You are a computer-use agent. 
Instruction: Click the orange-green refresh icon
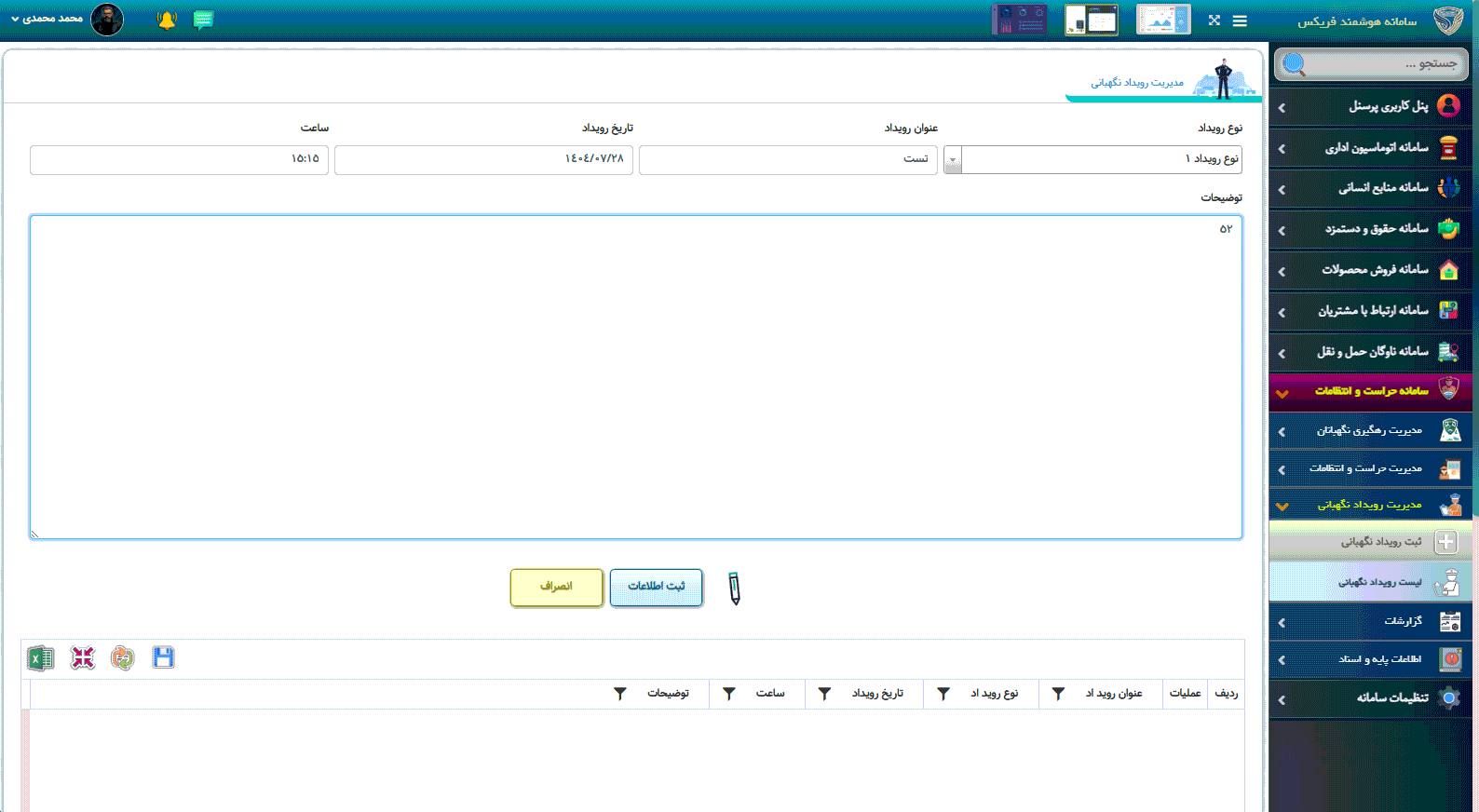[x=122, y=658]
